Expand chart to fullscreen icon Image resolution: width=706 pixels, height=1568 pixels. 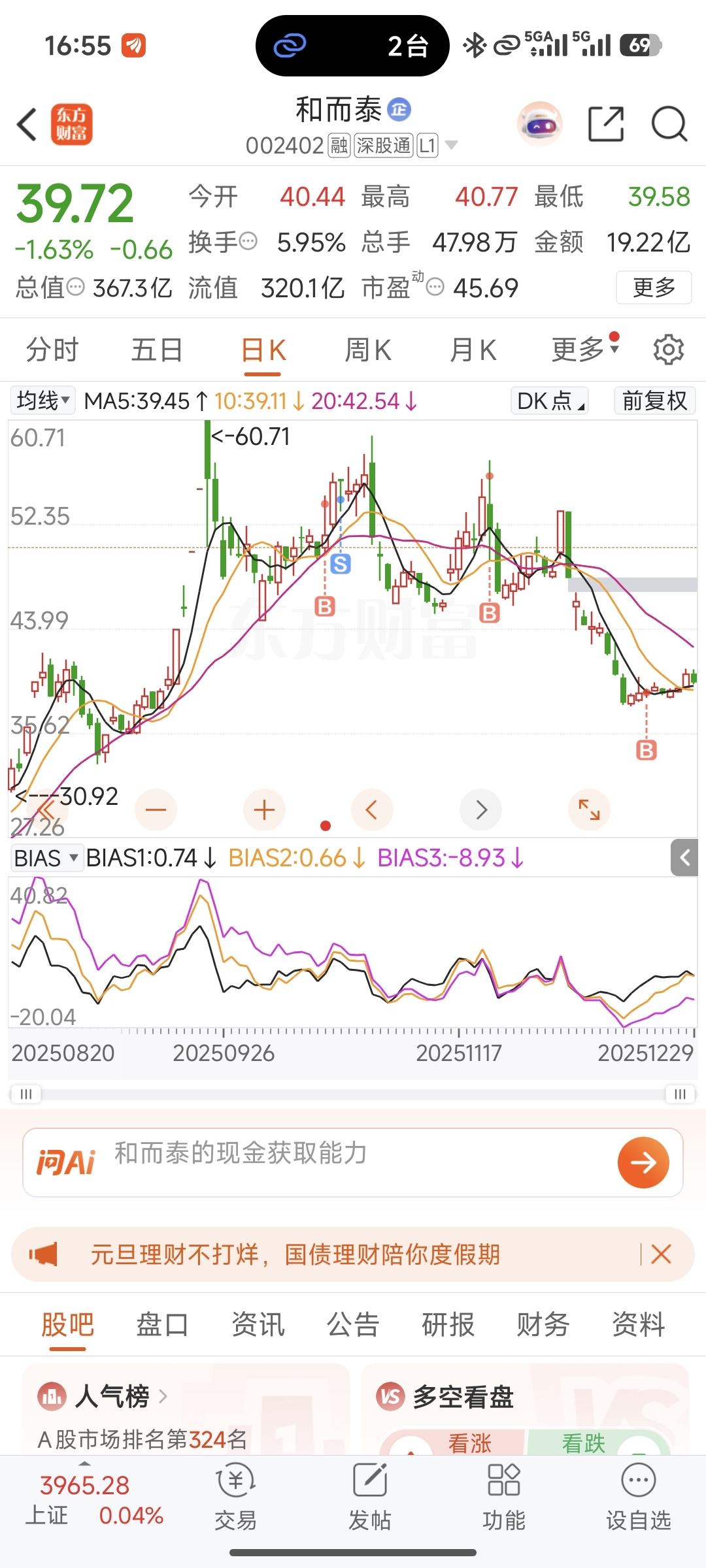[589, 810]
